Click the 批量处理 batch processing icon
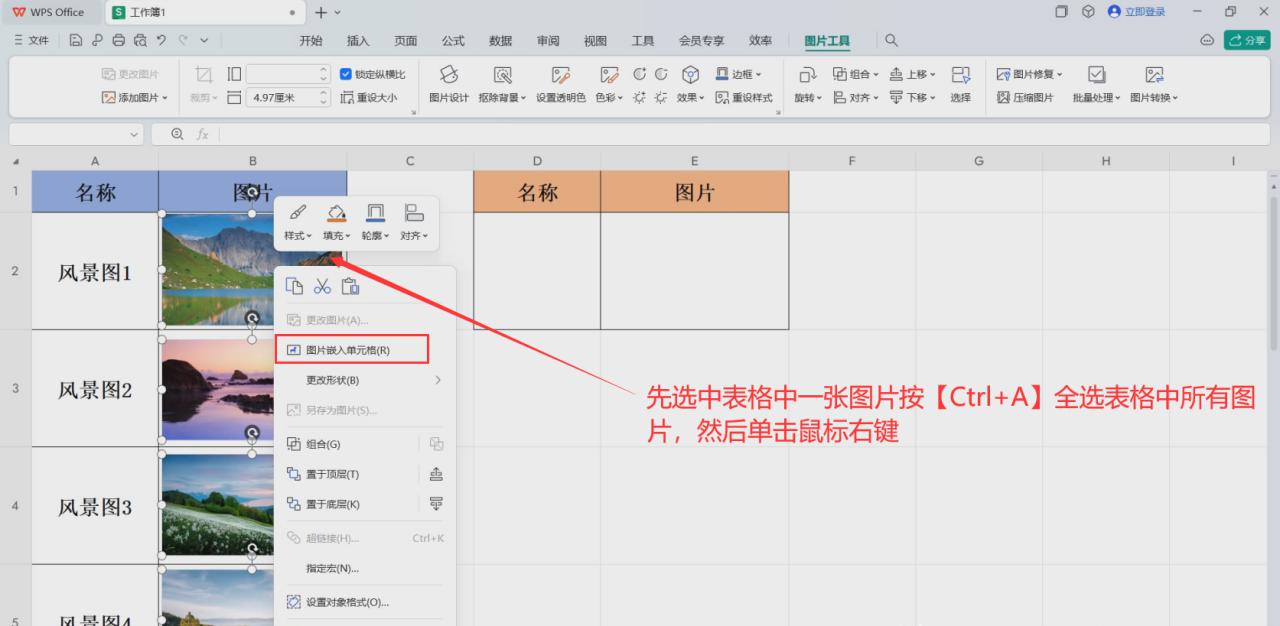1280x626 pixels. [x=1096, y=85]
